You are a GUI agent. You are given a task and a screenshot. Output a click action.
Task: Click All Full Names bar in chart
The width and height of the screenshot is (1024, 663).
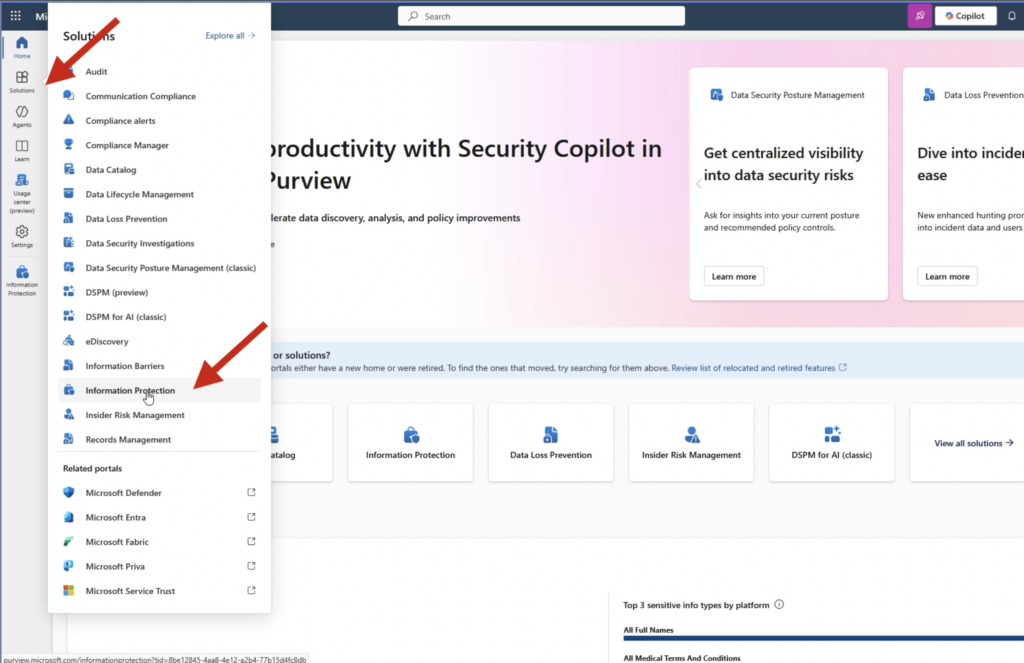tap(823, 638)
